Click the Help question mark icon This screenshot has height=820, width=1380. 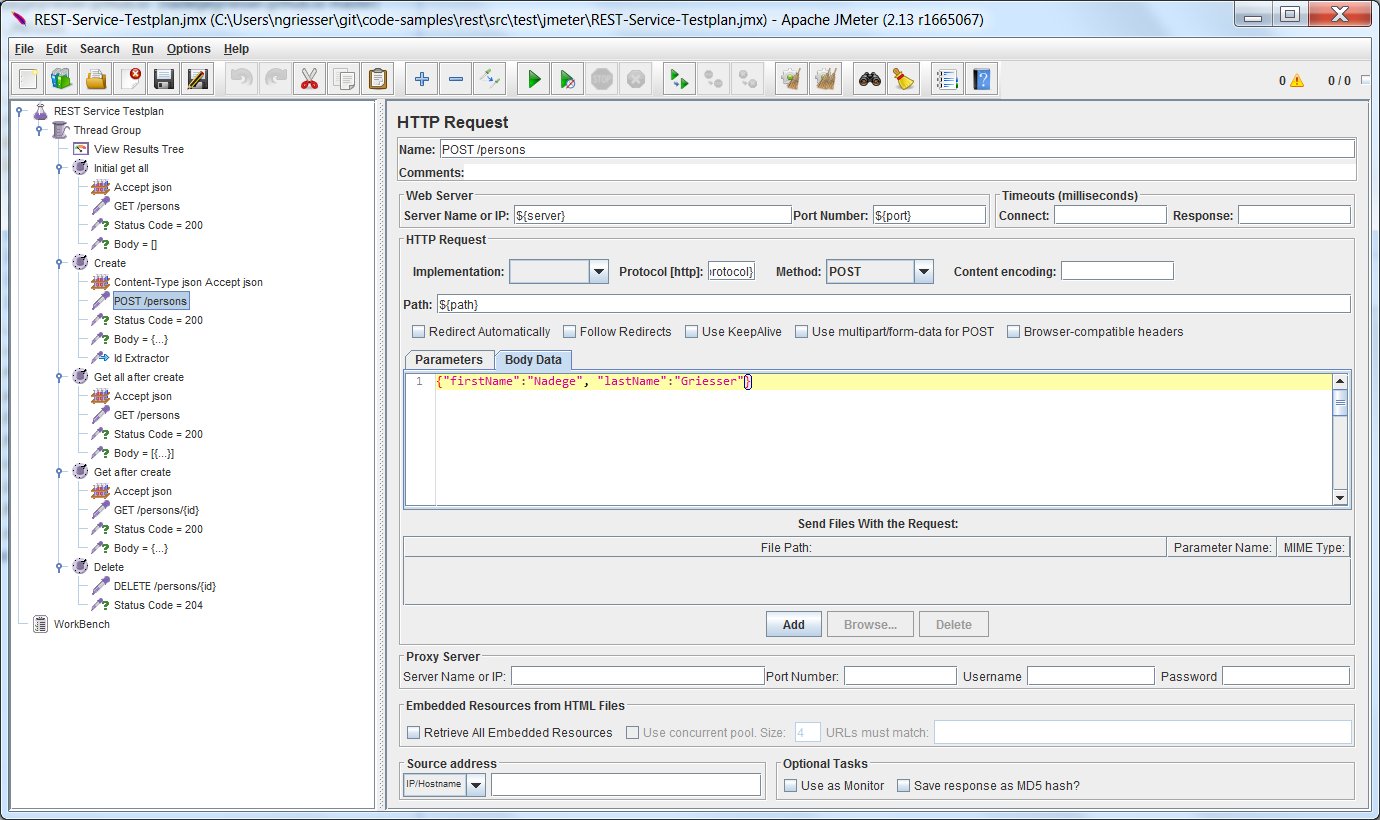[981, 79]
